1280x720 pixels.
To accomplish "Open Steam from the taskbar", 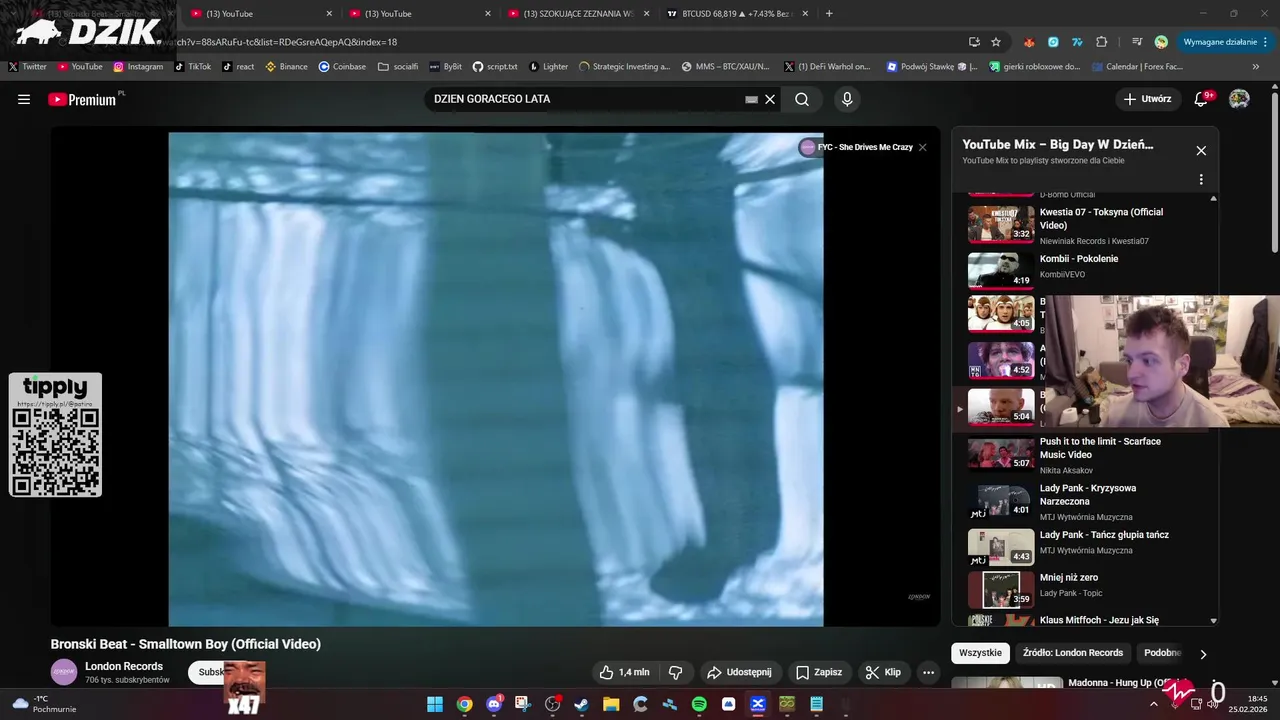I will coord(581,704).
